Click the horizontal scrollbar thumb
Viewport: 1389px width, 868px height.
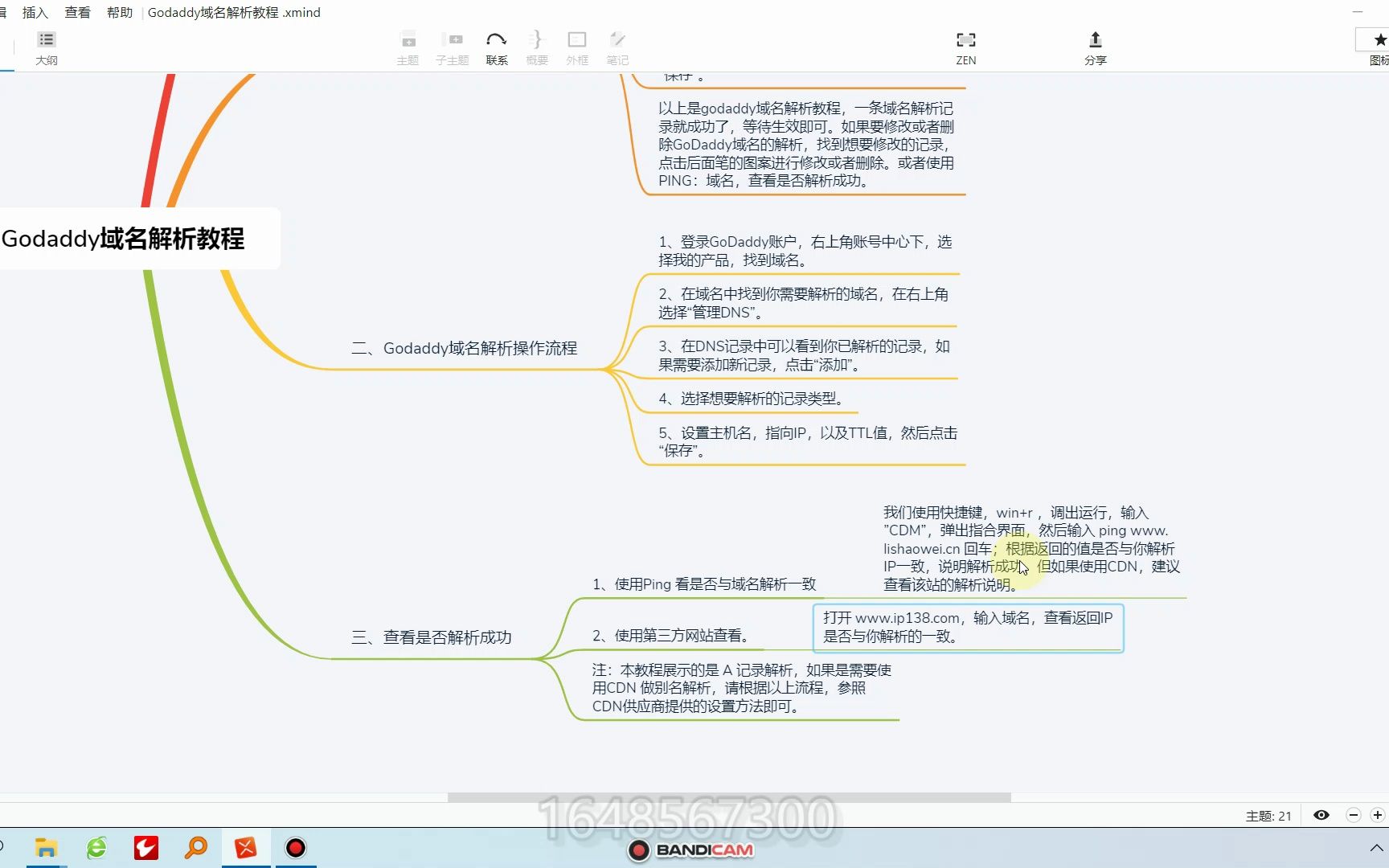click(x=729, y=797)
